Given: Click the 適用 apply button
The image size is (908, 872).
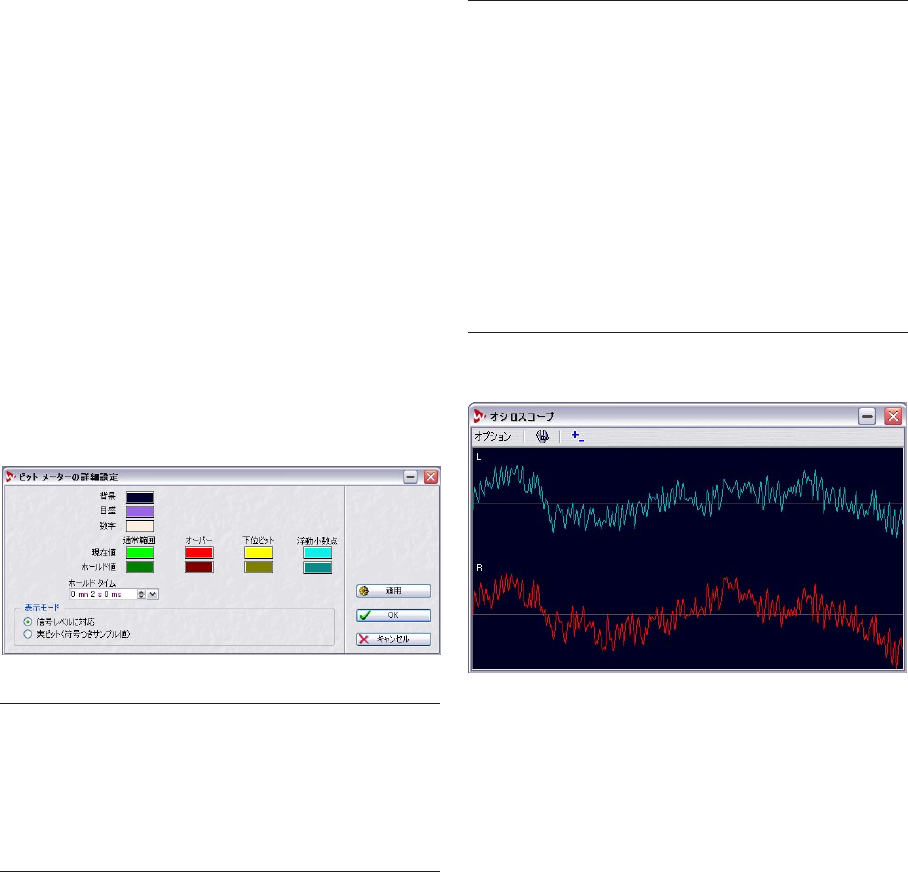Looking at the screenshot, I should (393, 591).
